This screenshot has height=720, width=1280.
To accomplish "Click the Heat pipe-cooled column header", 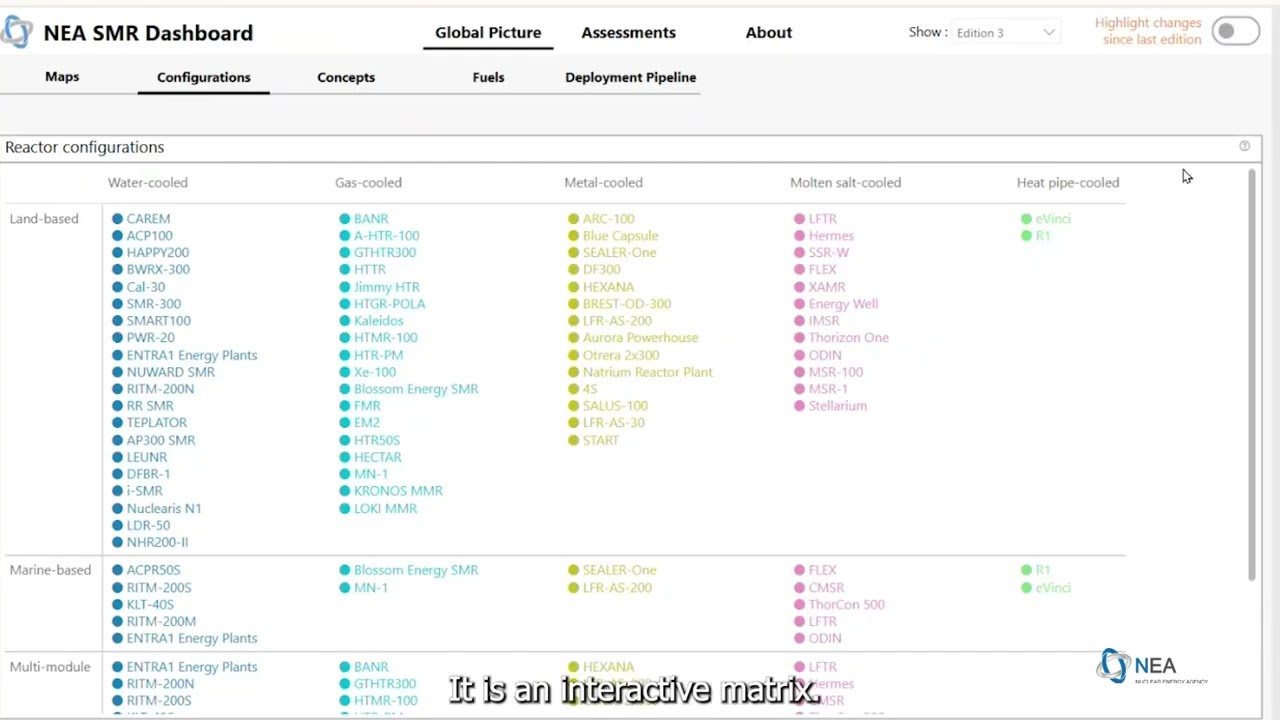I will tap(1068, 182).
